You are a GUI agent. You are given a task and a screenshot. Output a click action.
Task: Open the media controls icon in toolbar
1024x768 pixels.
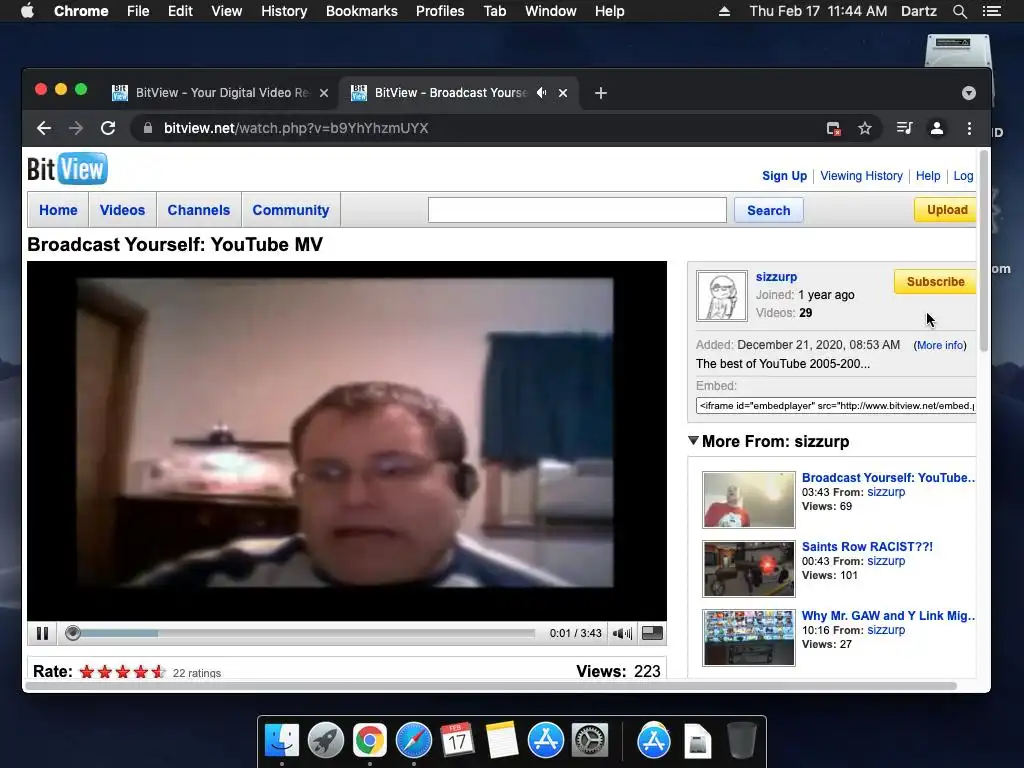[904, 129]
